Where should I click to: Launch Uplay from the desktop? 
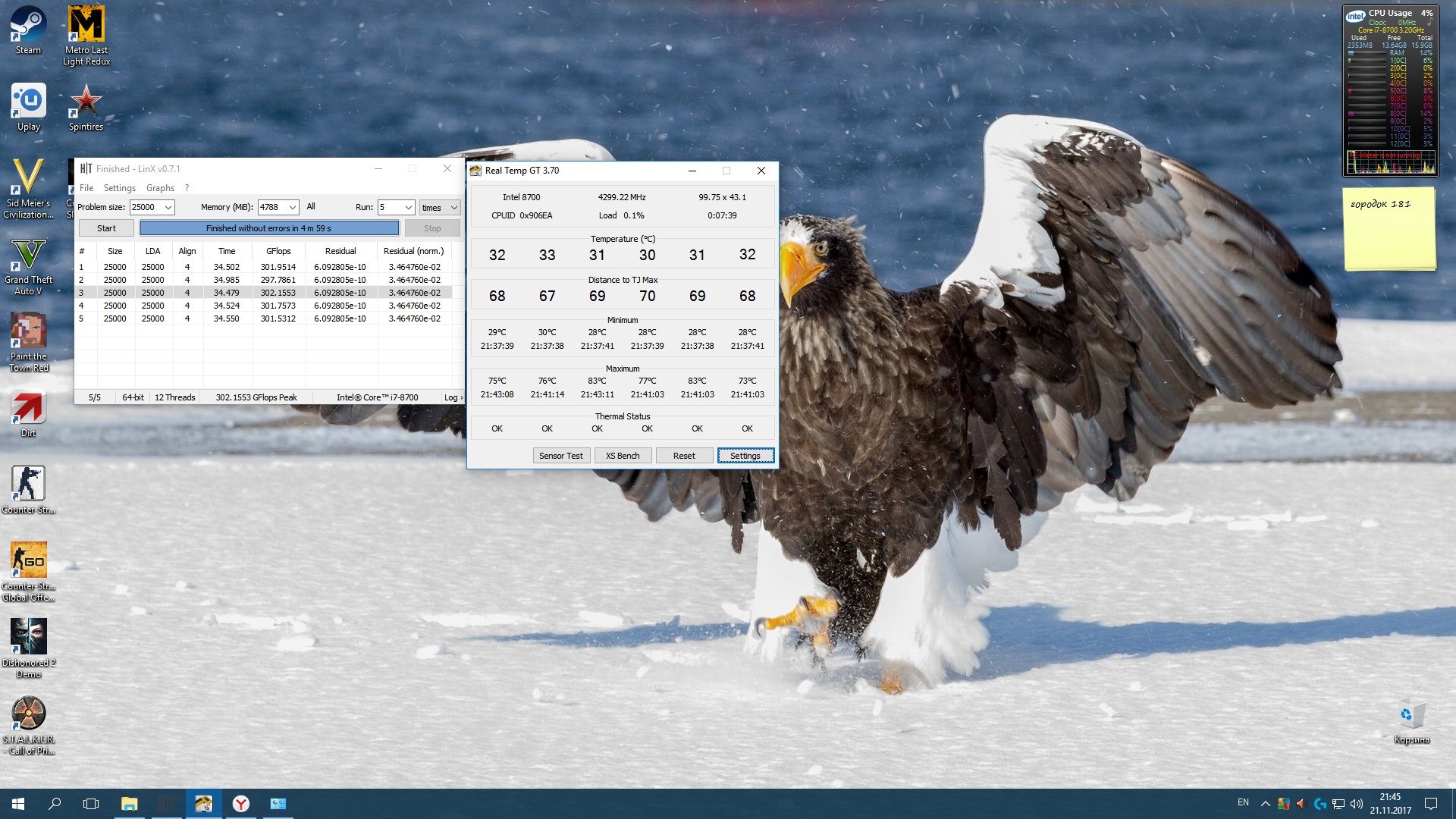click(28, 105)
